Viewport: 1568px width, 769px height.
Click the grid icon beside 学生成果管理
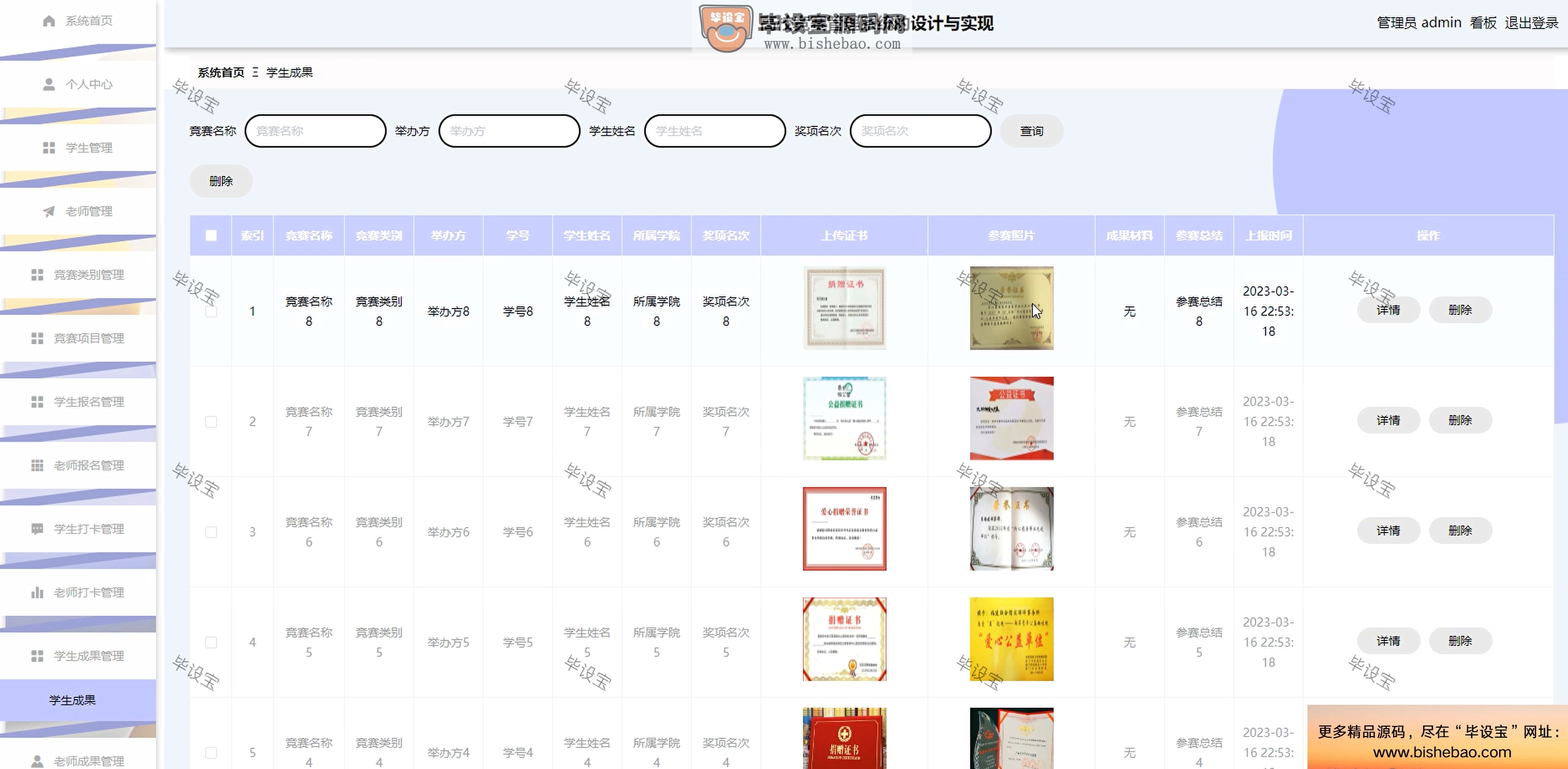click(37, 656)
